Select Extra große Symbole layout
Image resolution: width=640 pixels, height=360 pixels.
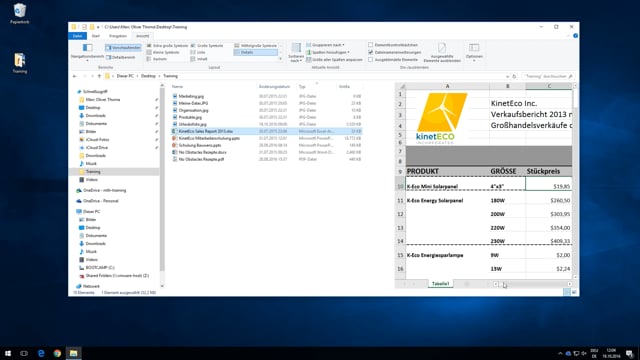pyautogui.click(x=167, y=46)
